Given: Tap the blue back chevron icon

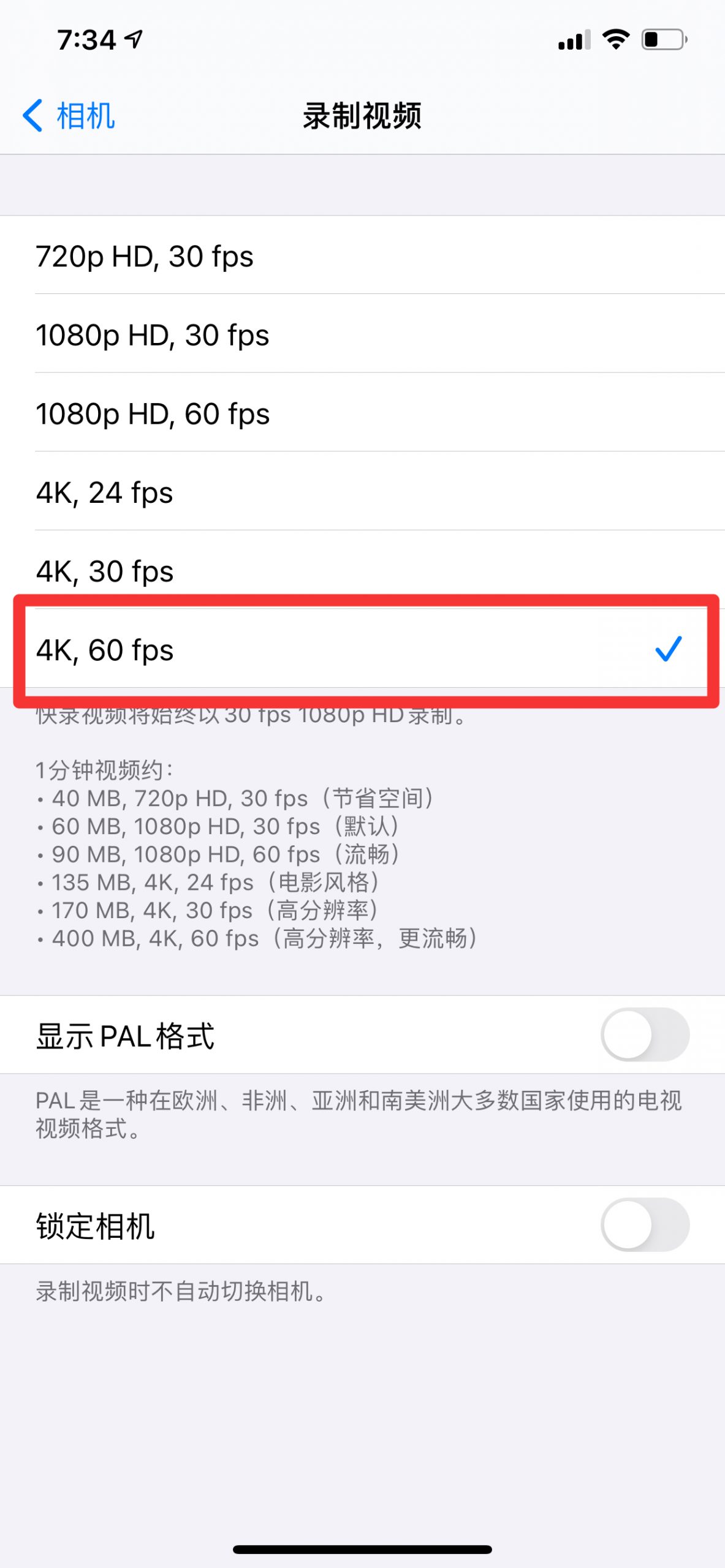Looking at the screenshot, I should 32,115.
